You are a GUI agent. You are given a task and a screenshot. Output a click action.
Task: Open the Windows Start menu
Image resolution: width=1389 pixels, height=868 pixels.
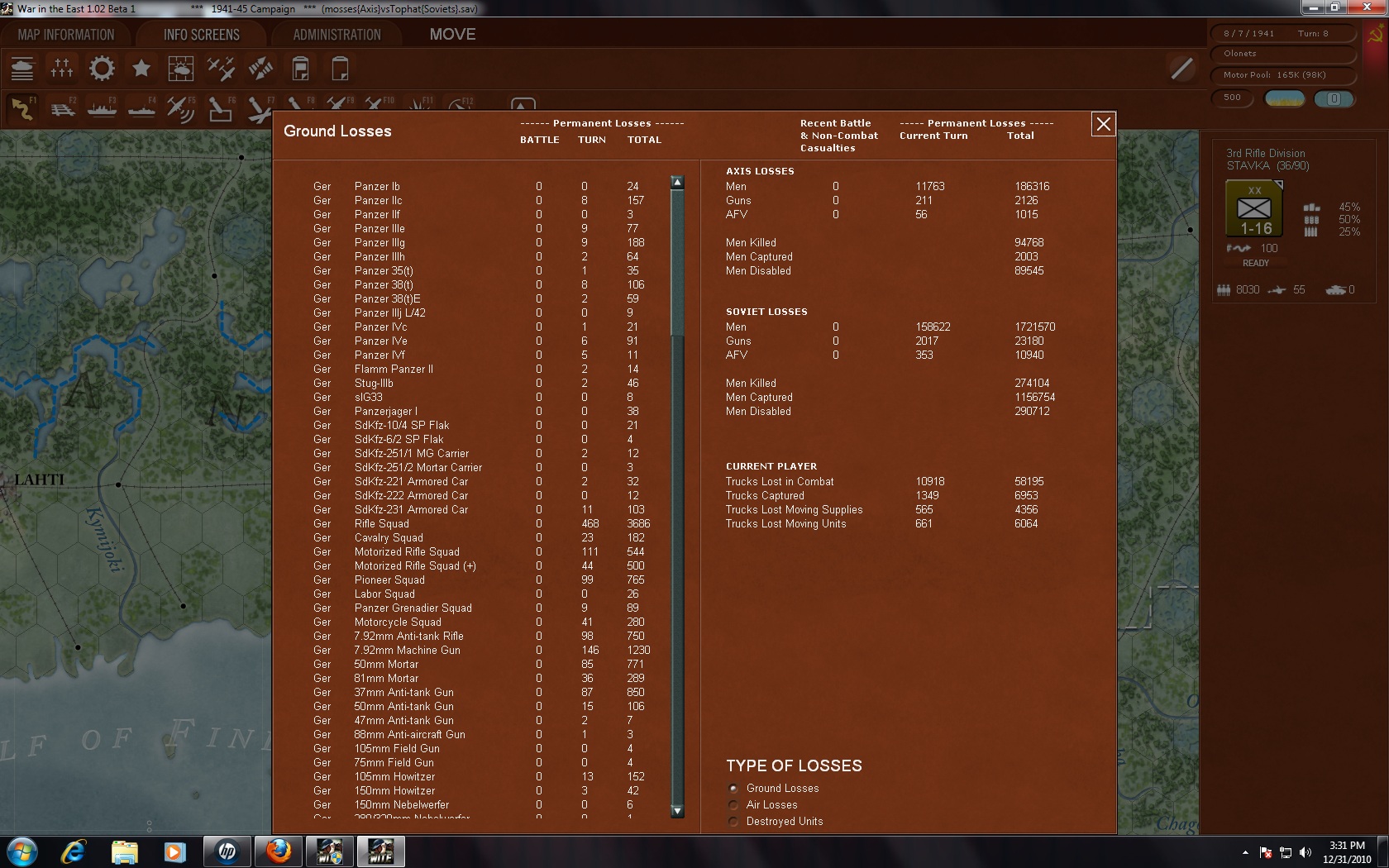(21, 851)
